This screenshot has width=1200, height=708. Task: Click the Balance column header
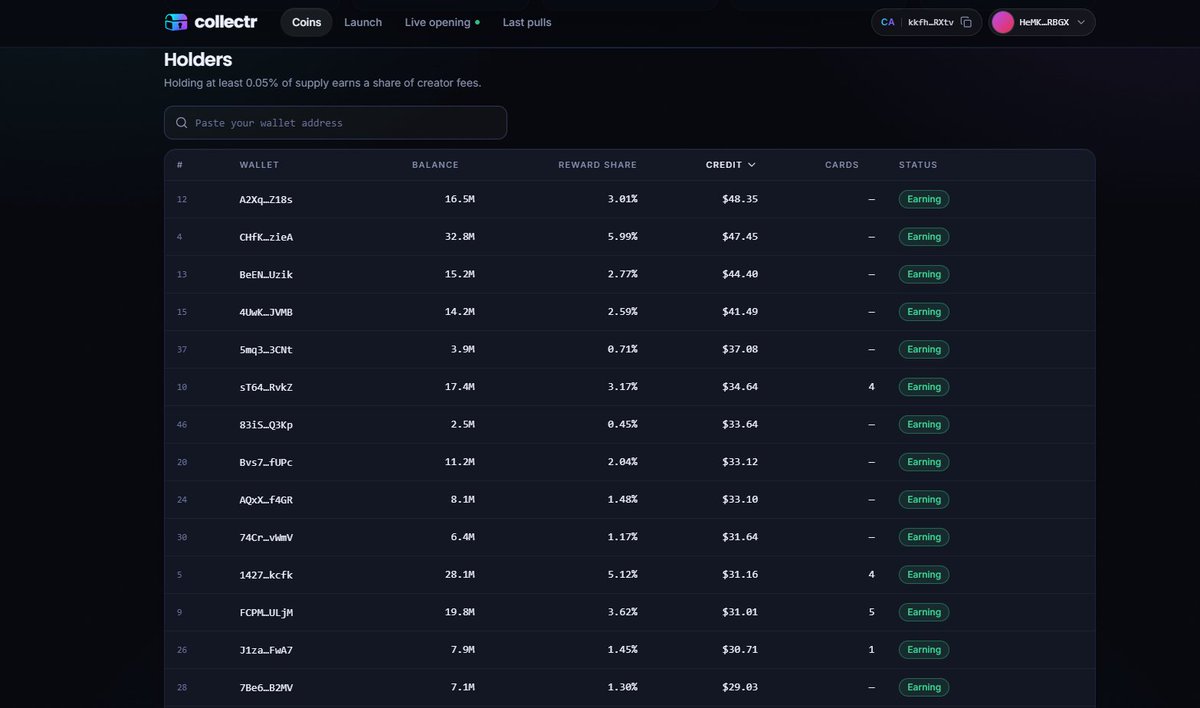pos(435,165)
